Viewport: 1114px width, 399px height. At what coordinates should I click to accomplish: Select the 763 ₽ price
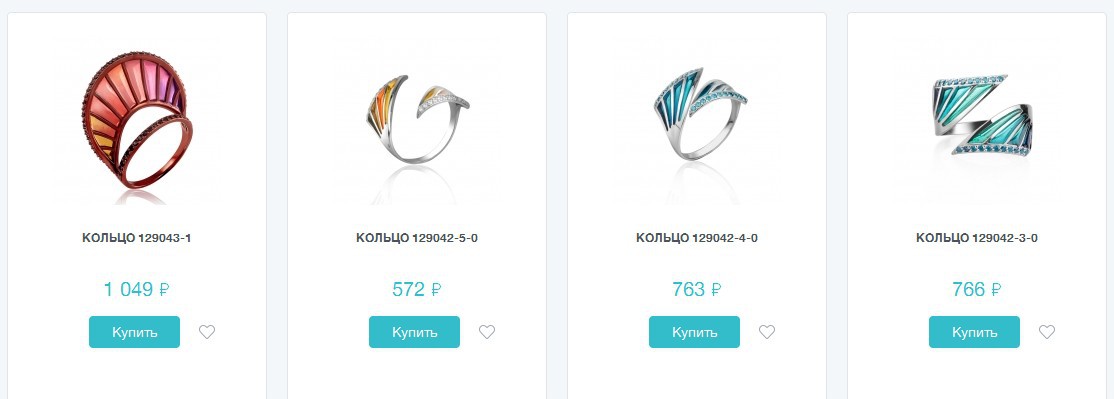(696, 290)
